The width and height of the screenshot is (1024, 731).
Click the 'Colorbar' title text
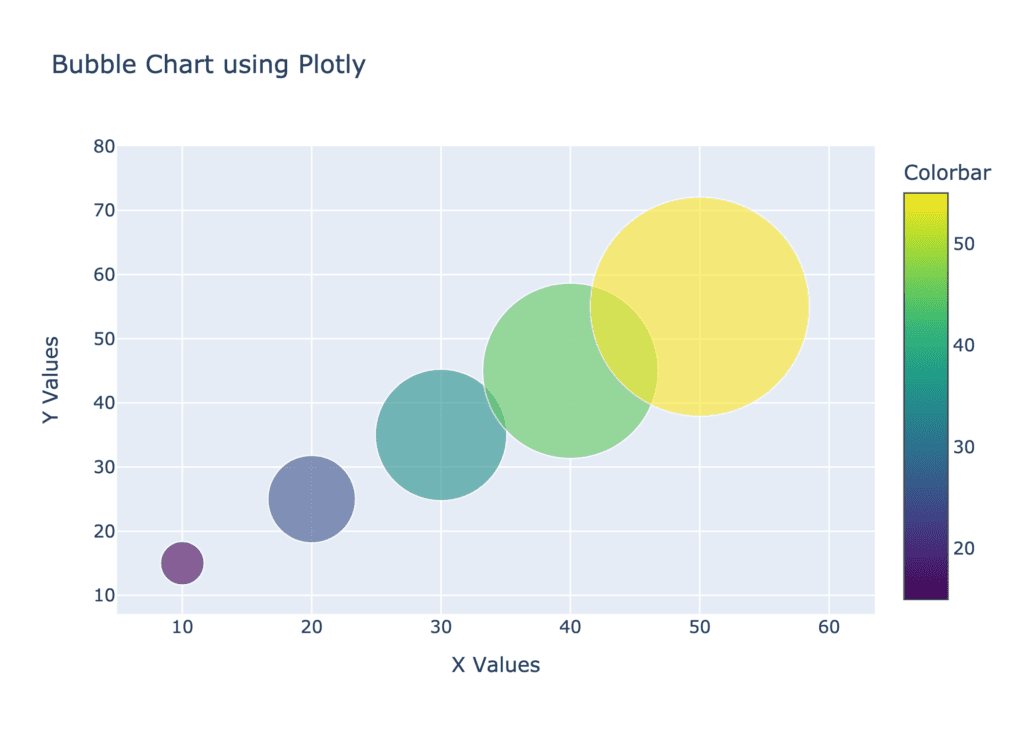(947, 172)
